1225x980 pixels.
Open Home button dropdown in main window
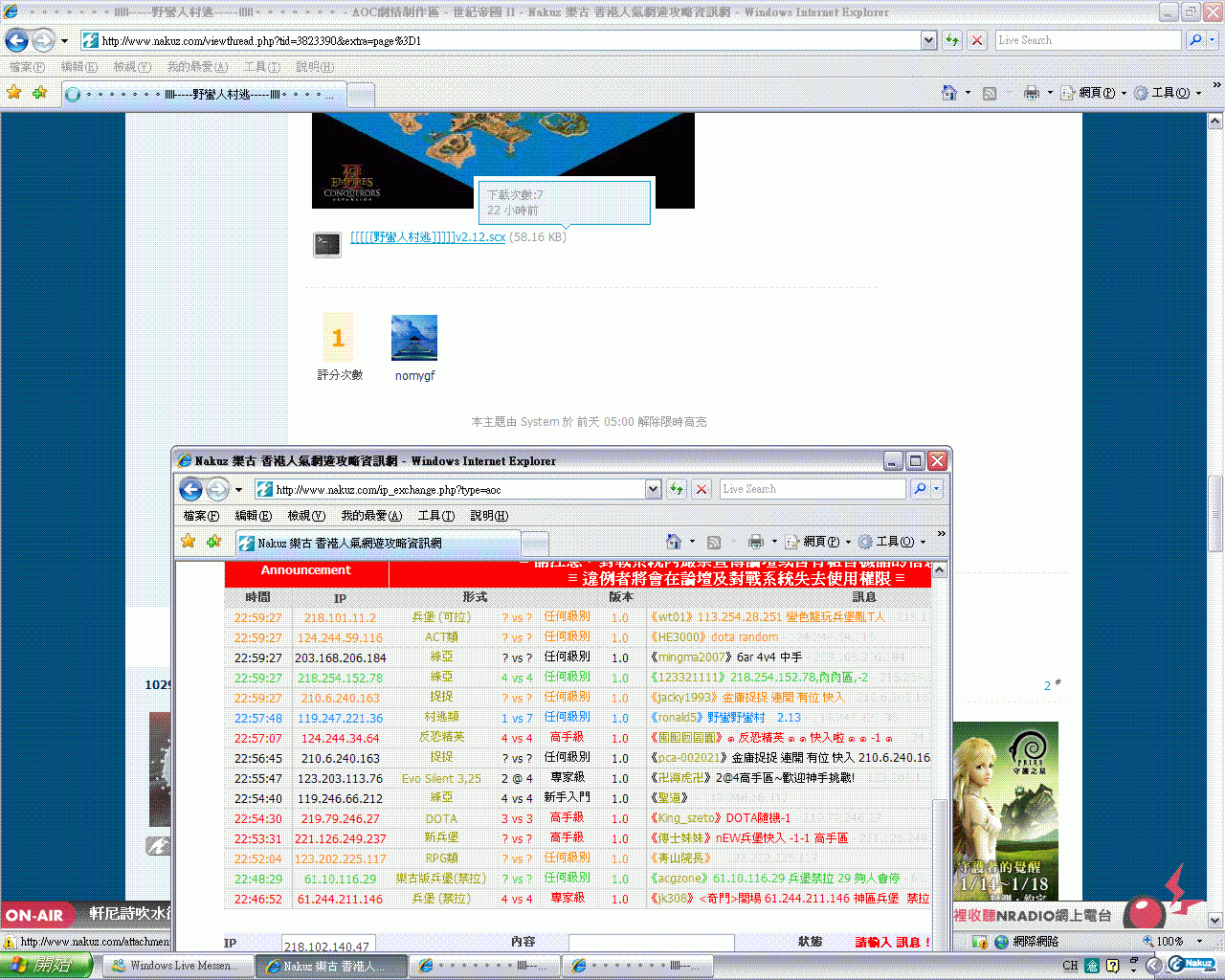pyautogui.click(x=968, y=93)
